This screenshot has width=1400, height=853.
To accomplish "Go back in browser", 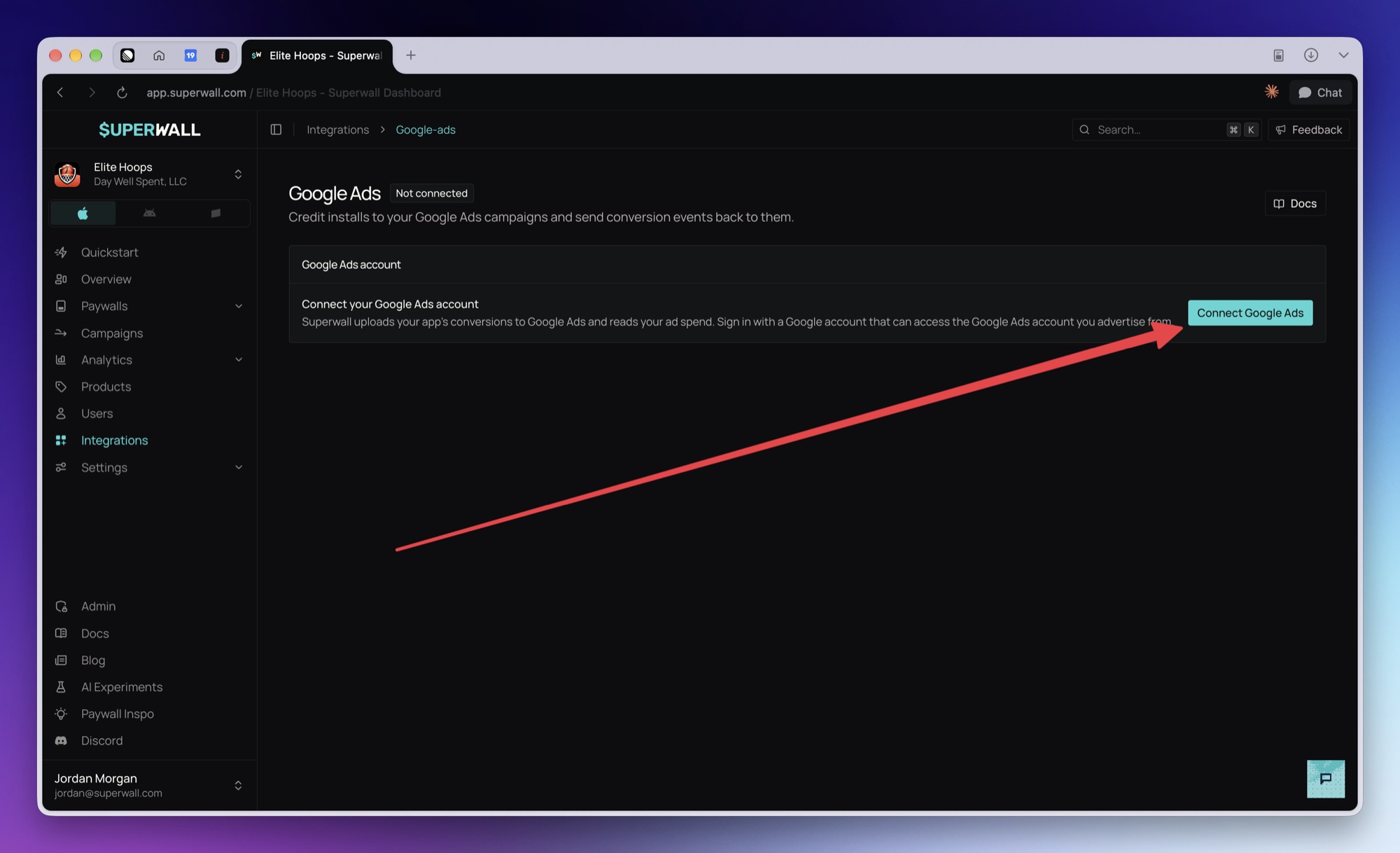I will tap(60, 92).
